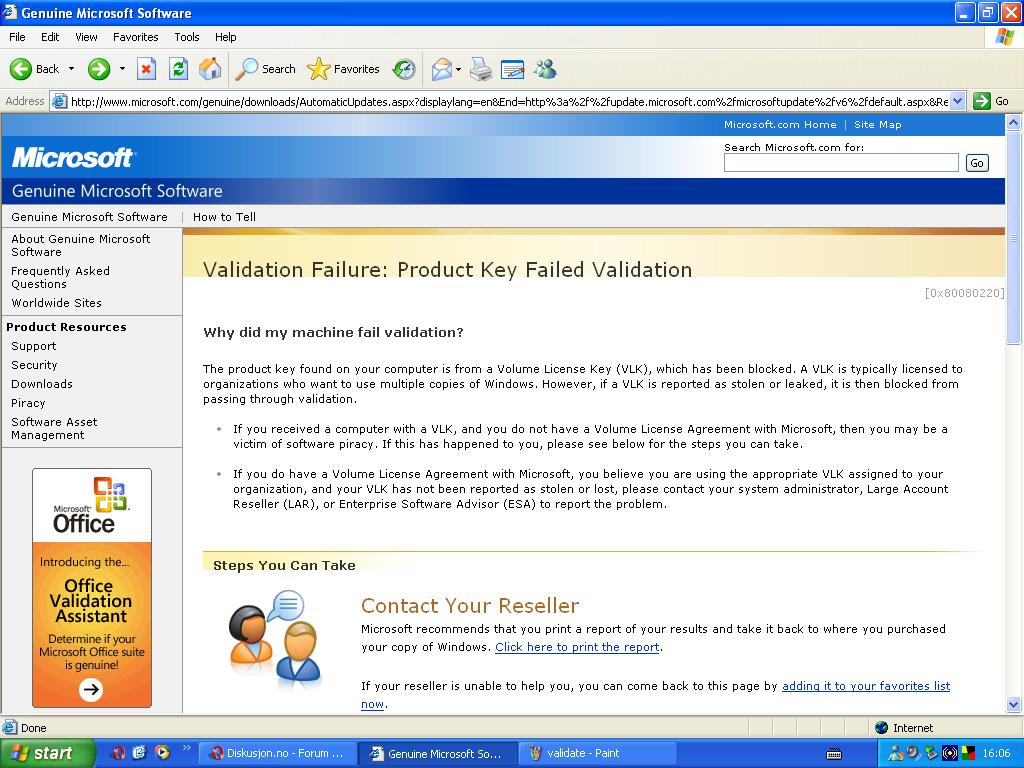Click the Microsoft Office logo in banner
This screenshot has width=1024, height=768.
point(91,505)
